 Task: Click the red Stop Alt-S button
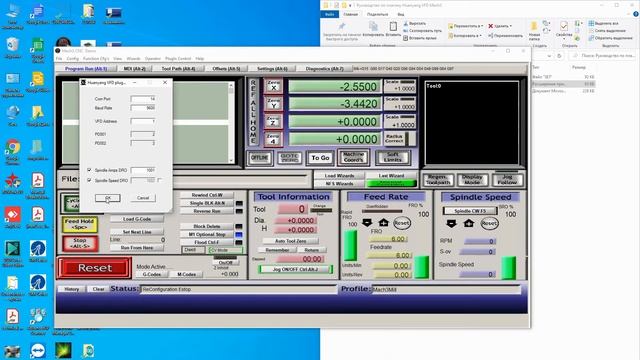click(80, 243)
